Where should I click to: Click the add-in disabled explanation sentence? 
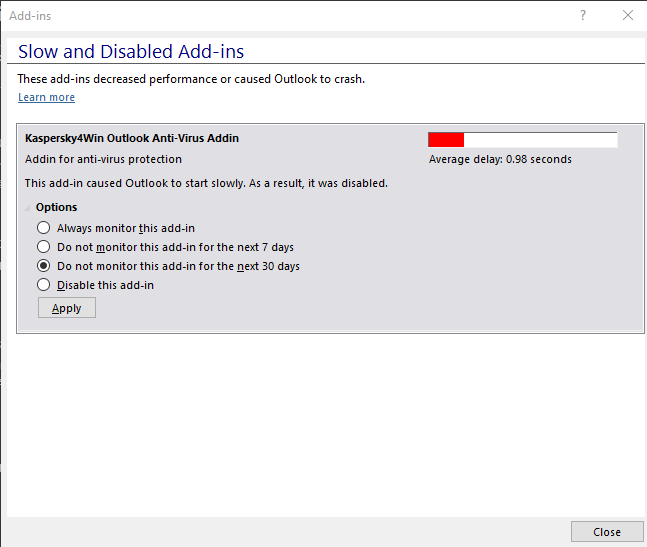coord(206,183)
